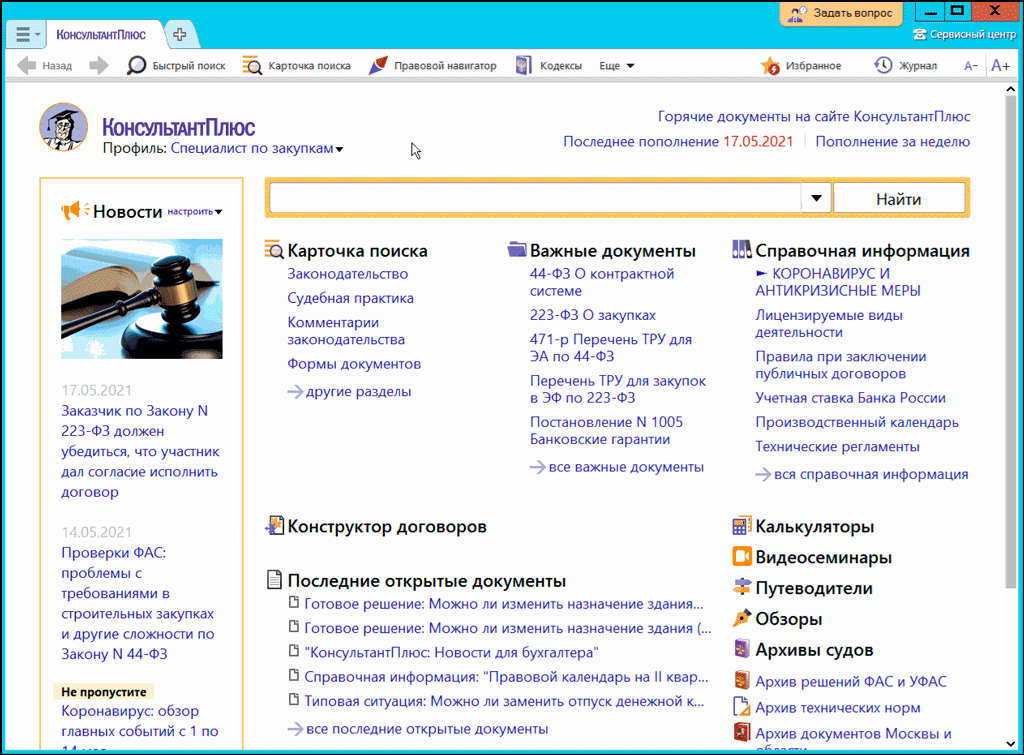Viewport: 1024px width, 755px height.
Task: Click the Сервисный центр phone icon
Action: [x=920, y=35]
